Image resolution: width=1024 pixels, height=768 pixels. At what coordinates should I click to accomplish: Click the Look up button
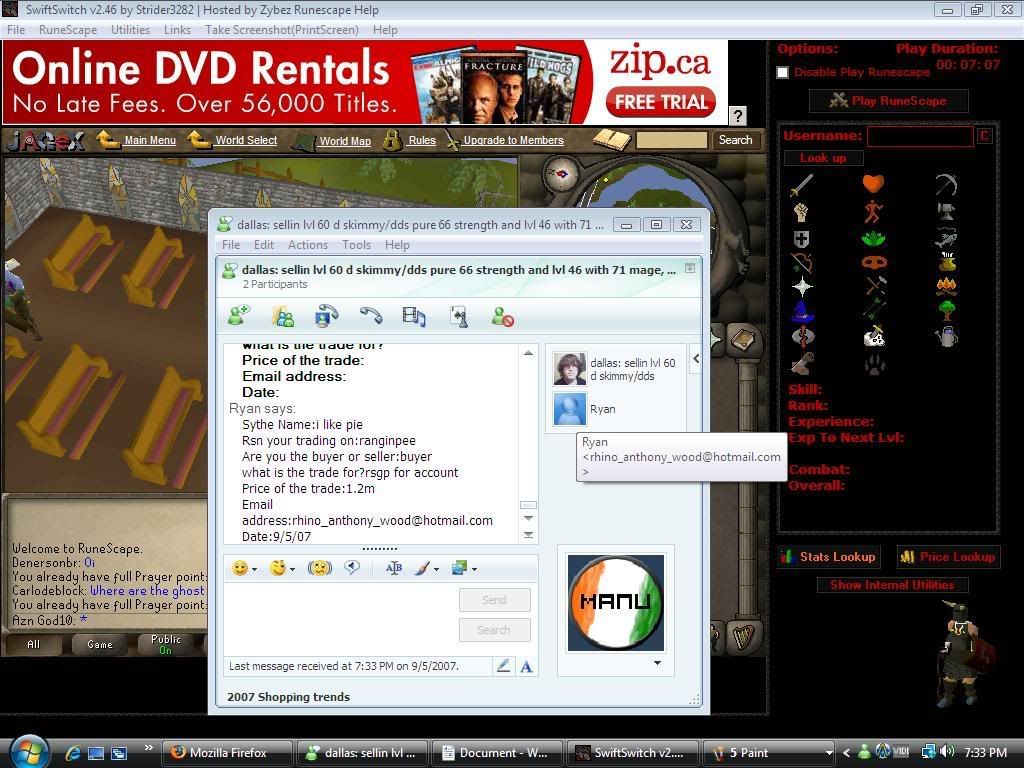[x=823, y=158]
